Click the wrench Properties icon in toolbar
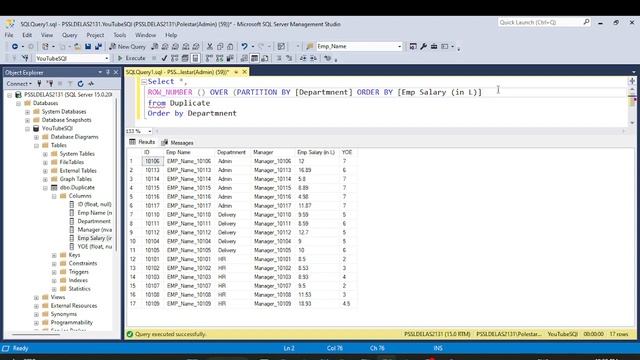 [x=423, y=47]
